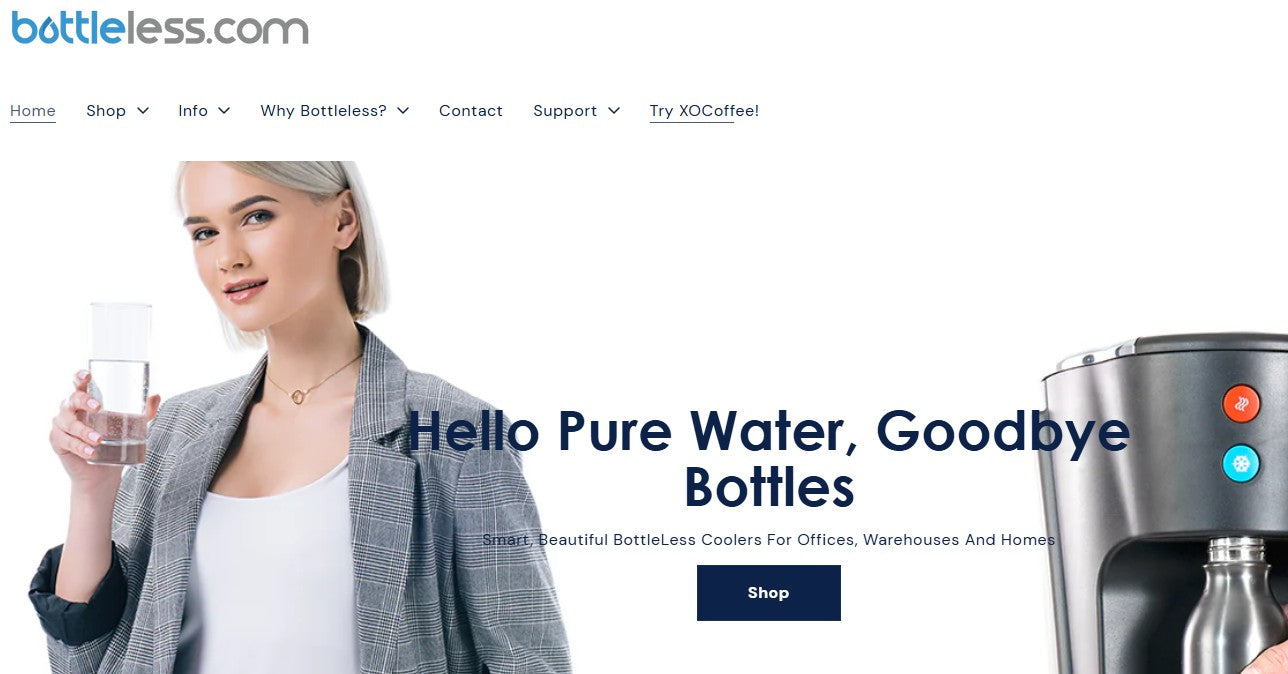Click the water cooler product image
Image resolution: width=1288 pixels, height=674 pixels.
(x=1164, y=504)
